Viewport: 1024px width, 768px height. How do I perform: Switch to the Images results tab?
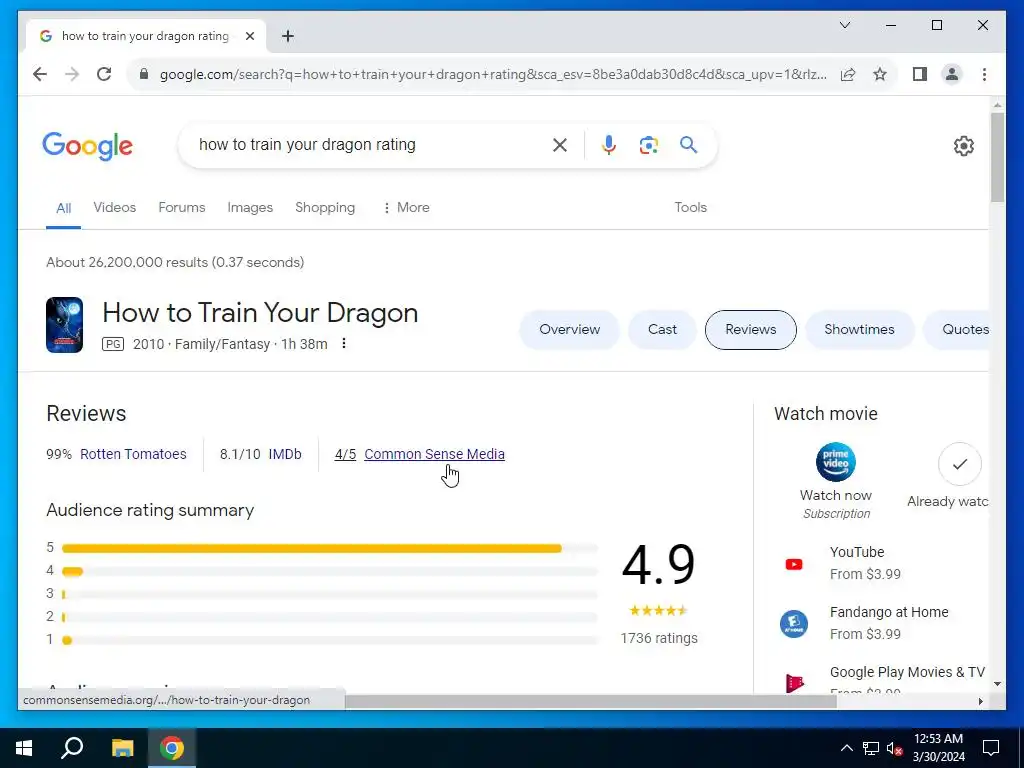point(250,208)
